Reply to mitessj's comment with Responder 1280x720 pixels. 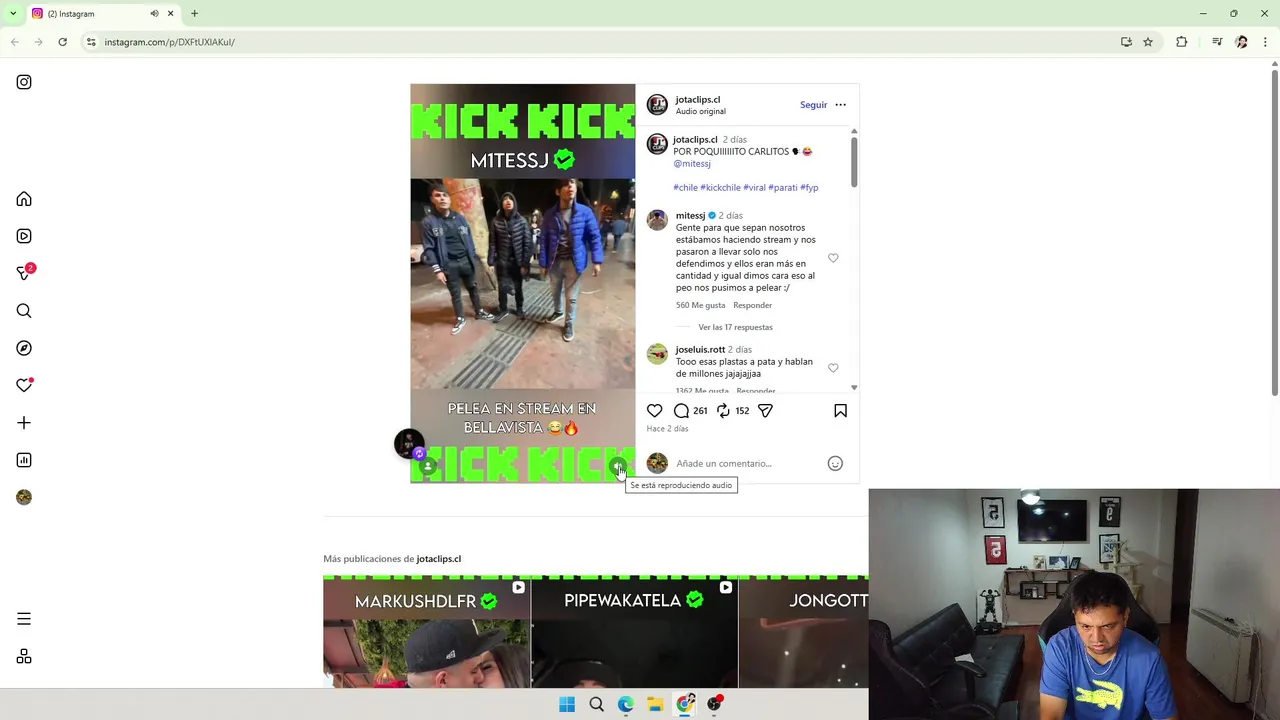[x=752, y=305]
